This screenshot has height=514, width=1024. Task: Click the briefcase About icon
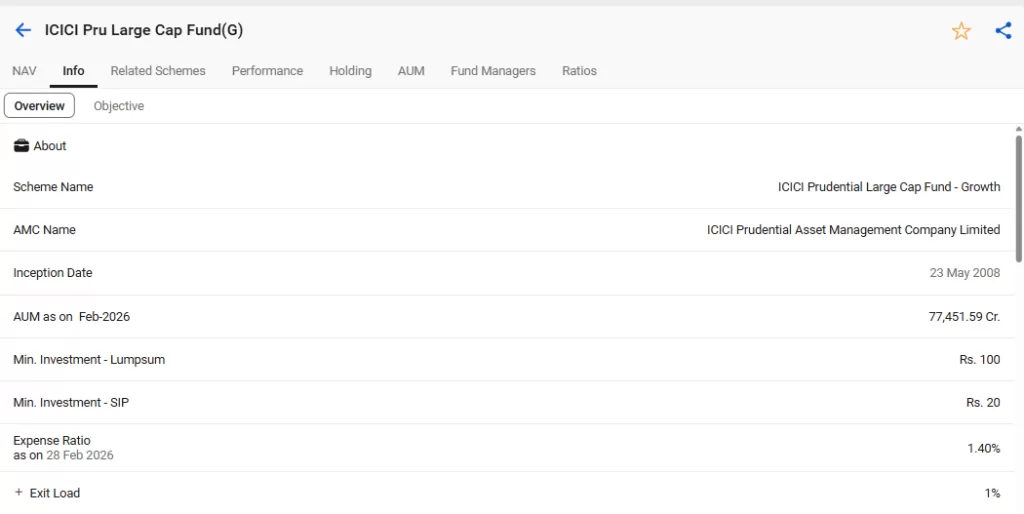(x=21, y=146)
